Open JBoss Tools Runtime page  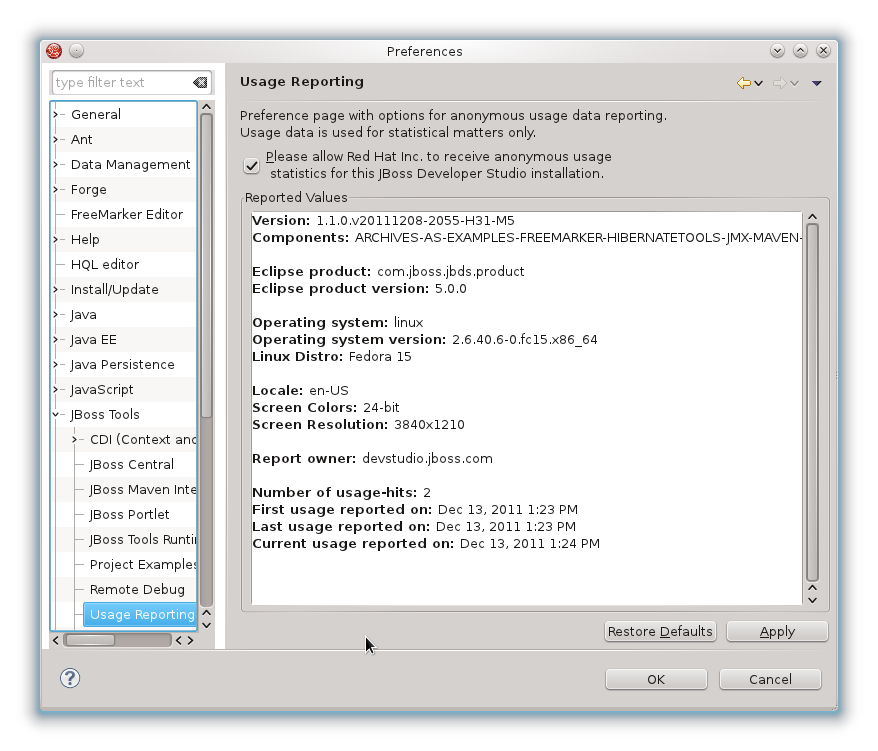pyautogui.click(x=143, y=539)
